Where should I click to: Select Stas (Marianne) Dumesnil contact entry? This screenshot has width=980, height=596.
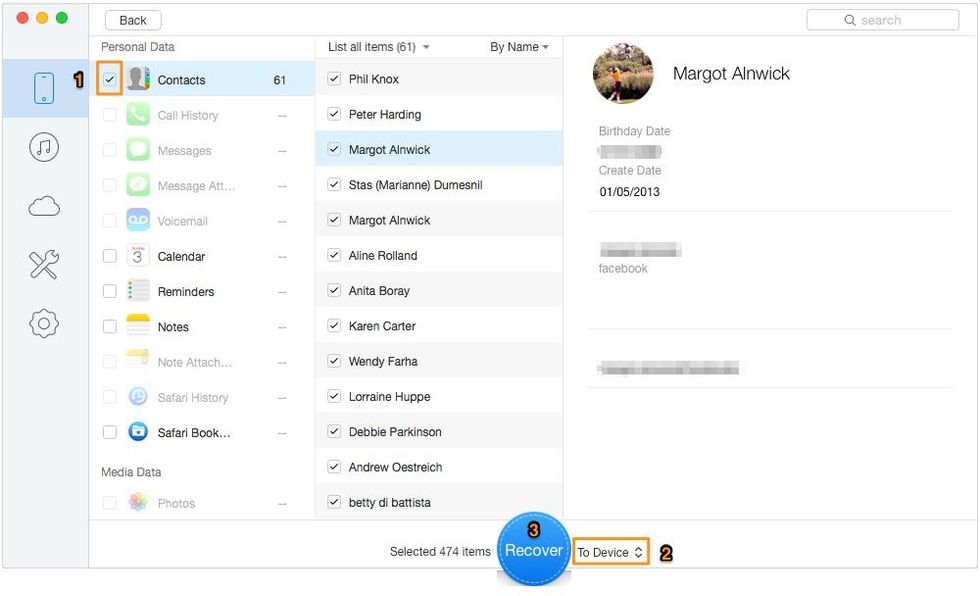click(415, 185)
